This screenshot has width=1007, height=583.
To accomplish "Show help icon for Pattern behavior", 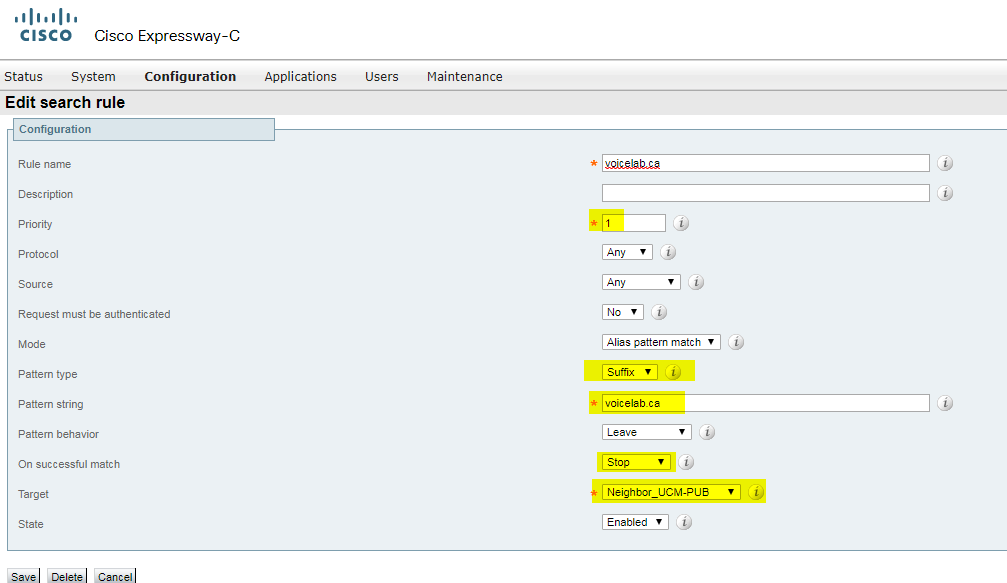I will (x=707, y=432).
